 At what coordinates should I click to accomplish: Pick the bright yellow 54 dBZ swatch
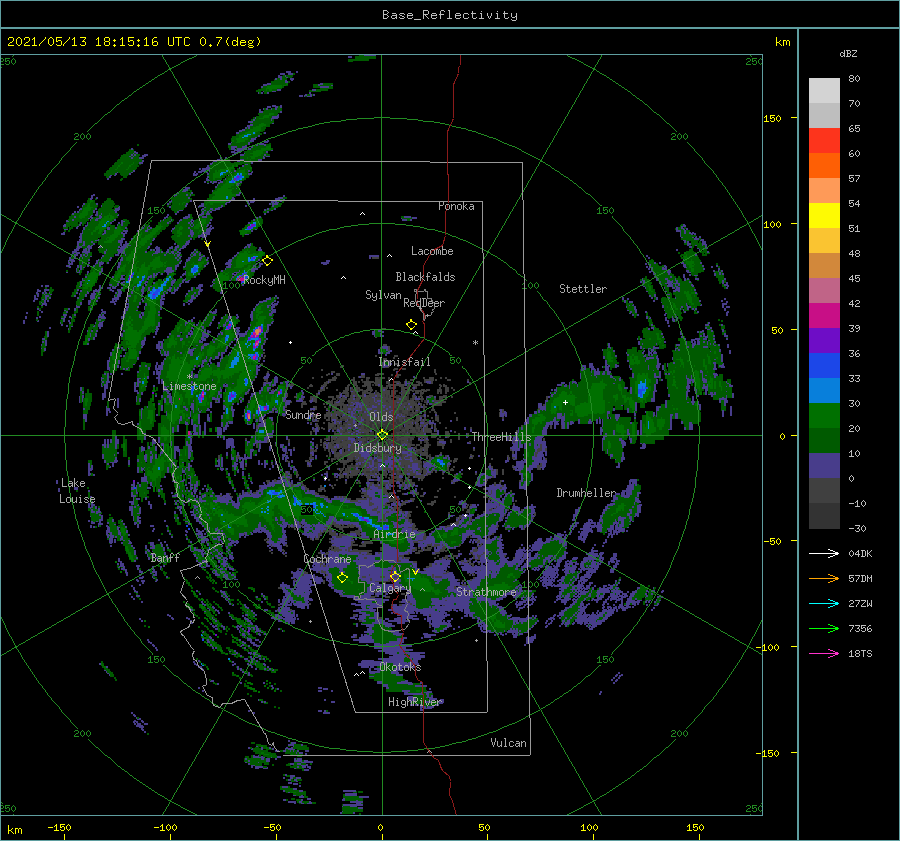pos(824,216)
